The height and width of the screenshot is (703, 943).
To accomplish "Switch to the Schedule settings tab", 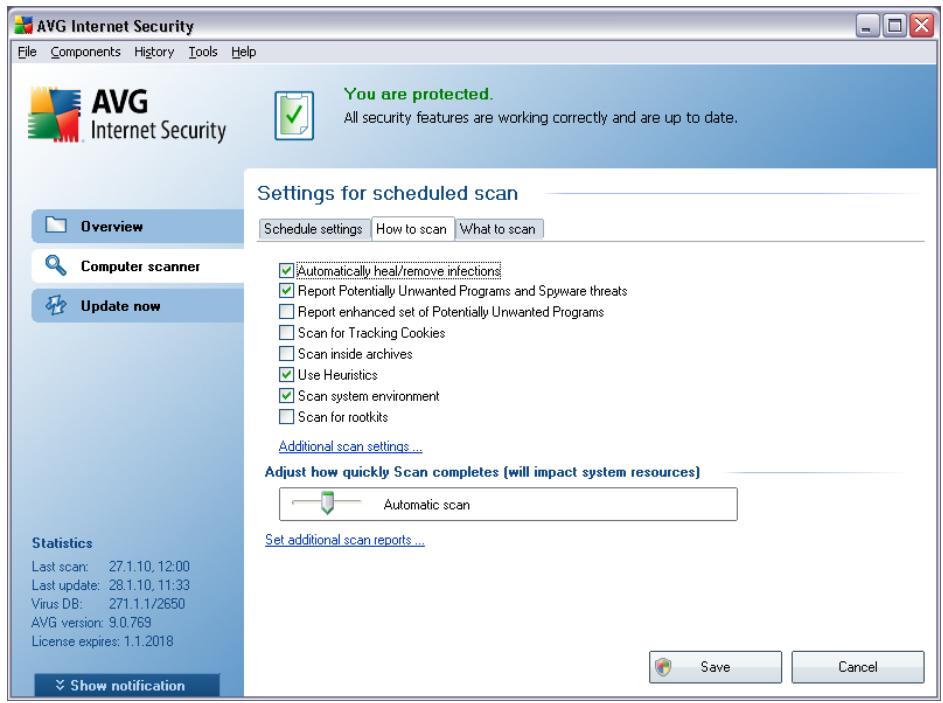I will tap(313, 229).
